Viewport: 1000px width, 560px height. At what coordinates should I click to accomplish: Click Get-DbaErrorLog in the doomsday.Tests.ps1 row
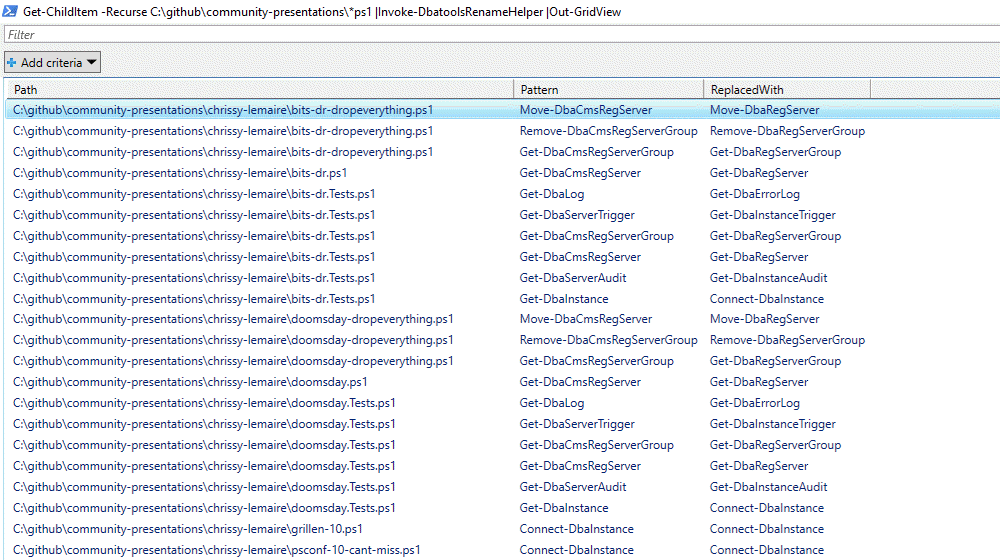(x=754, y=403)
